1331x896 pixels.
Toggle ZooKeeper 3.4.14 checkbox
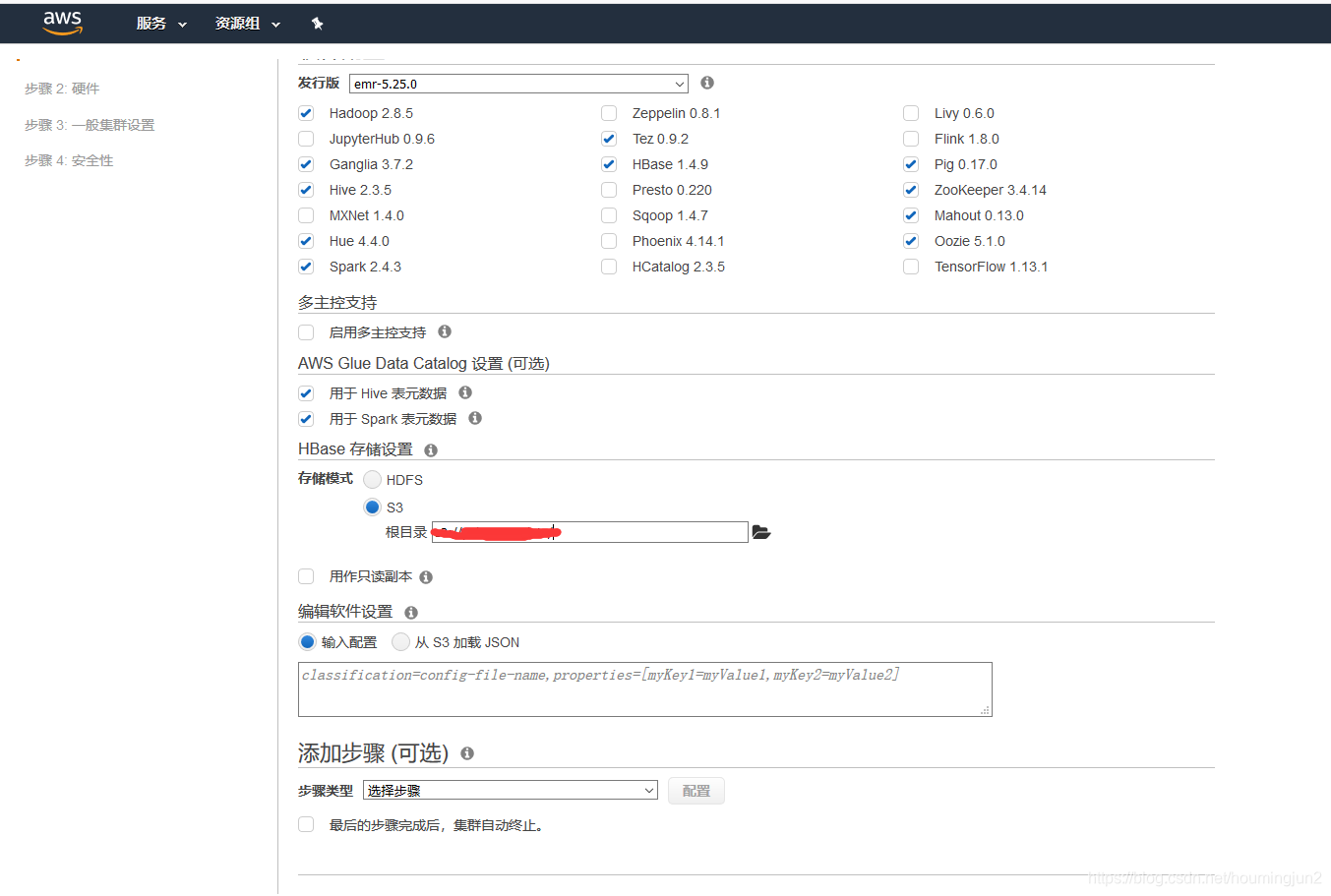pos(911,190)
